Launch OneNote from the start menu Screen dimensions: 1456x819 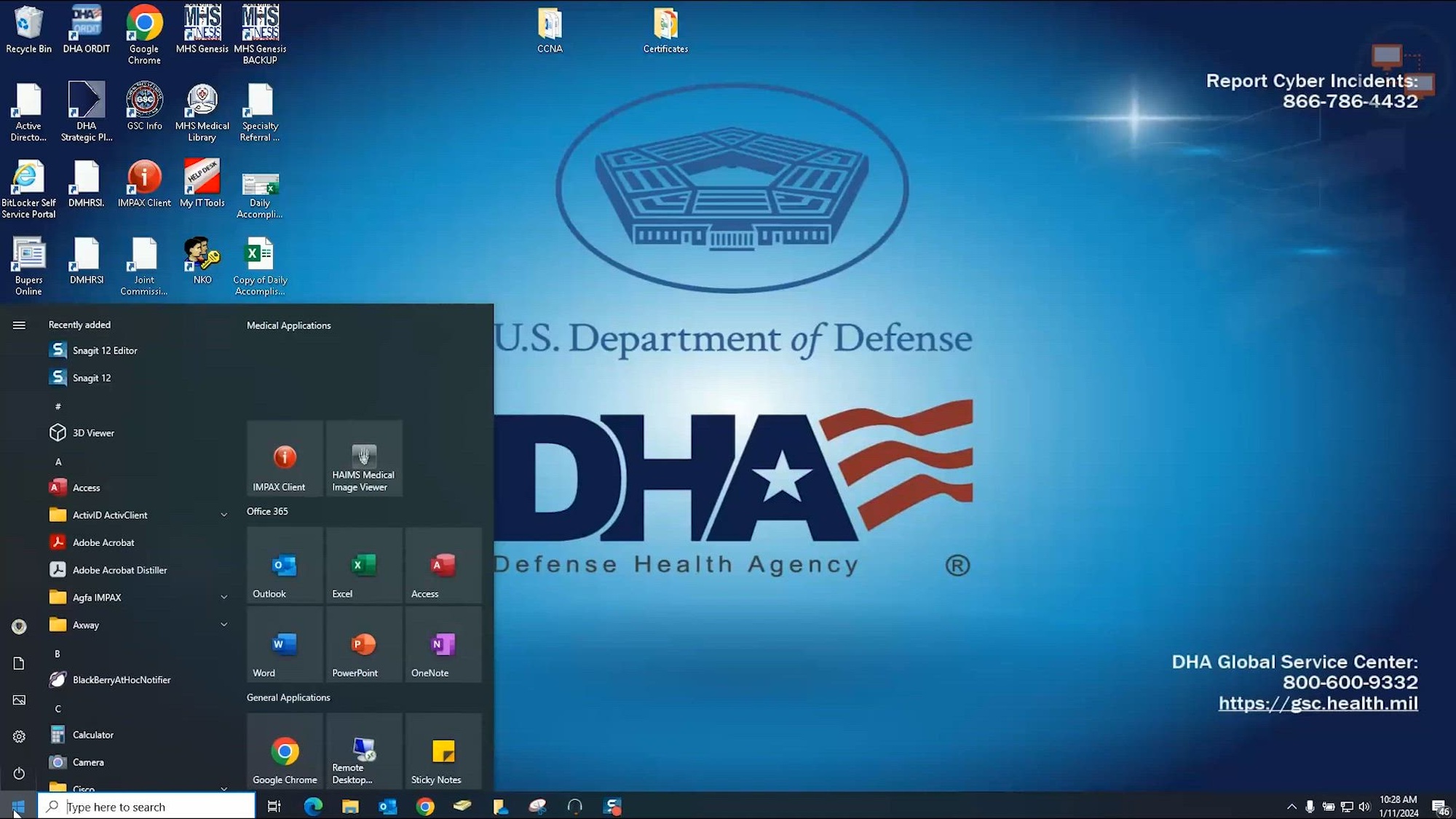click(x=443, y=645)
